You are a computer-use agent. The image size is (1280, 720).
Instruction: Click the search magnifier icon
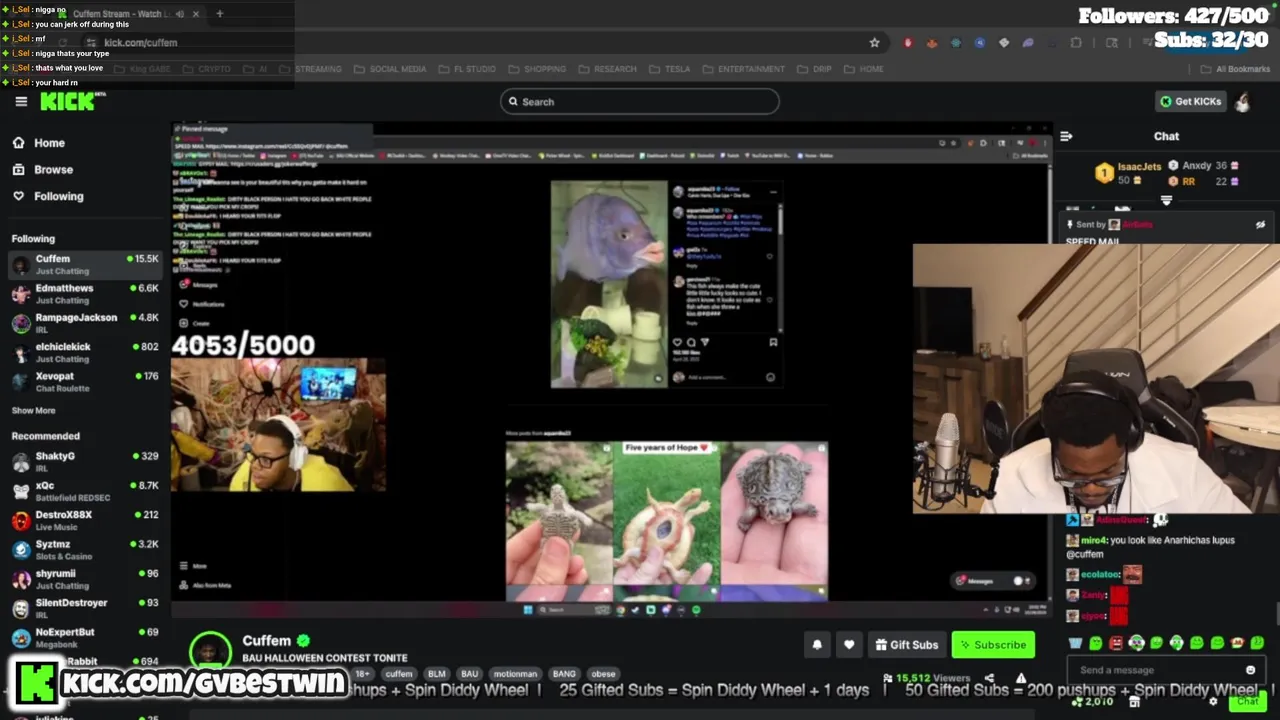tap(513, 101)
